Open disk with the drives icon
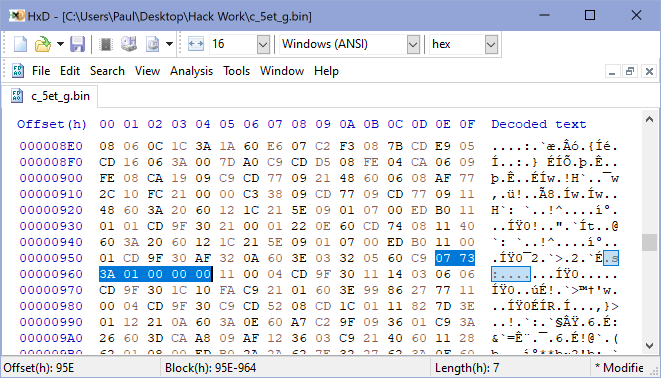The height and width of the screenshot is (378, 661). tap(129, 44)
